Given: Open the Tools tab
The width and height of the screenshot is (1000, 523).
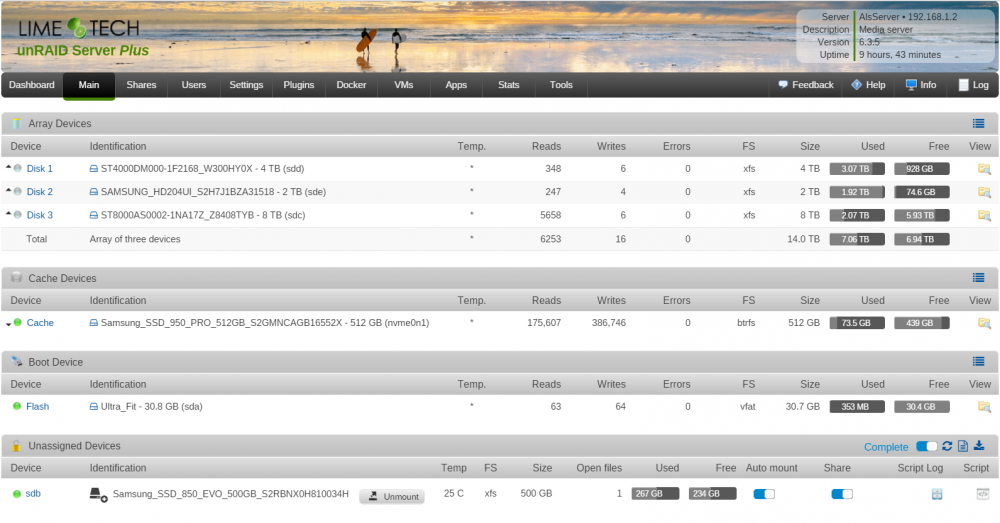Looking at the screenshot, I should coord(561,85).
